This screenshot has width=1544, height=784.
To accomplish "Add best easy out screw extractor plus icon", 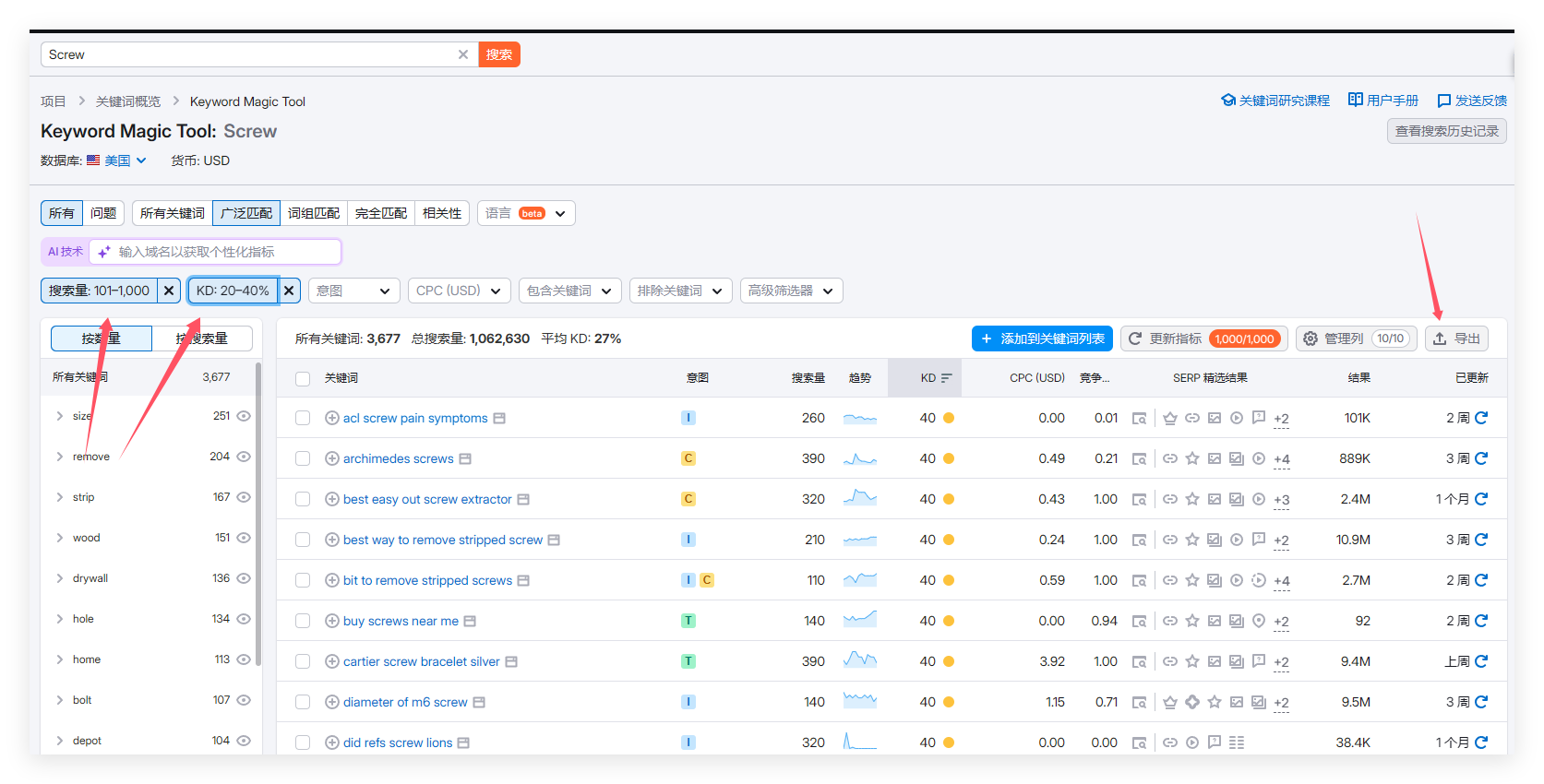I will pyautogui.click(x=332, y=499).
